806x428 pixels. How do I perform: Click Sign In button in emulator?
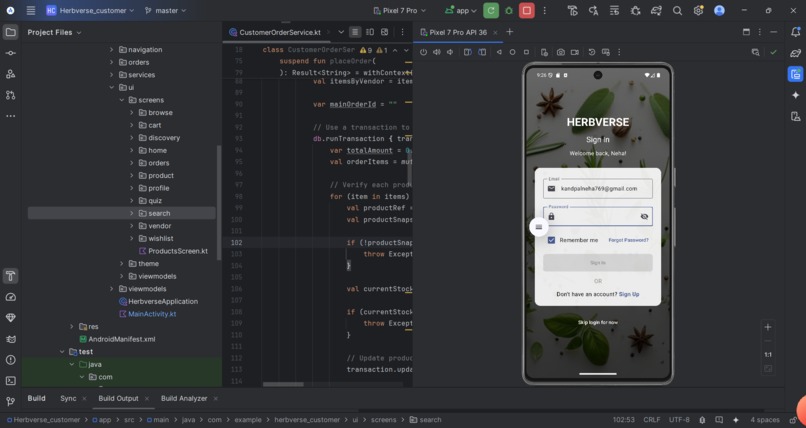point(597,263)
